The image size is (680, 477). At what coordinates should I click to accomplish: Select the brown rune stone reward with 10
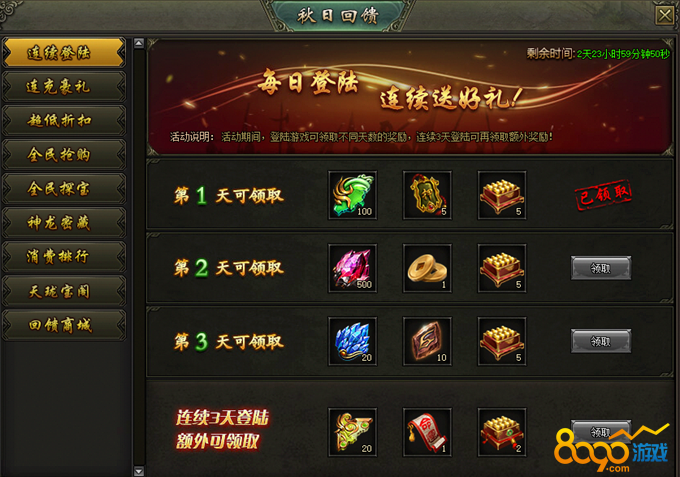coord(427,341)
